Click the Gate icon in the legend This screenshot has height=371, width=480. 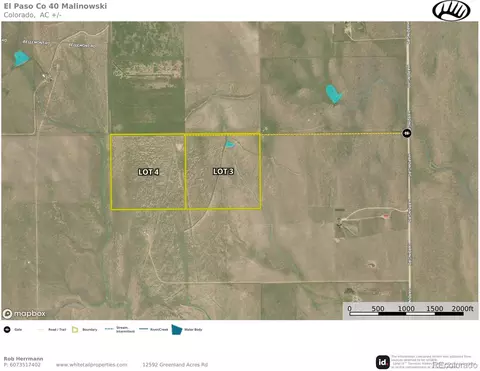(x=7, y=330)
